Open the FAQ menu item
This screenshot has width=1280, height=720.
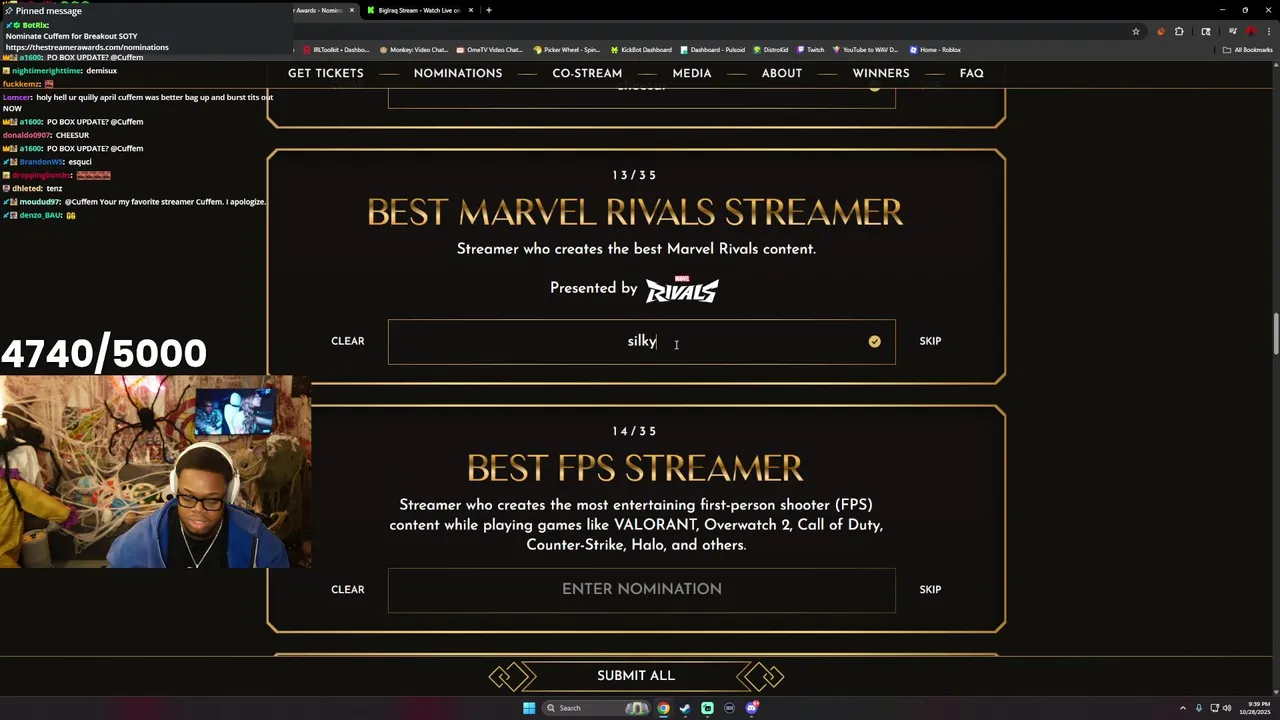(x=972, y=73)
